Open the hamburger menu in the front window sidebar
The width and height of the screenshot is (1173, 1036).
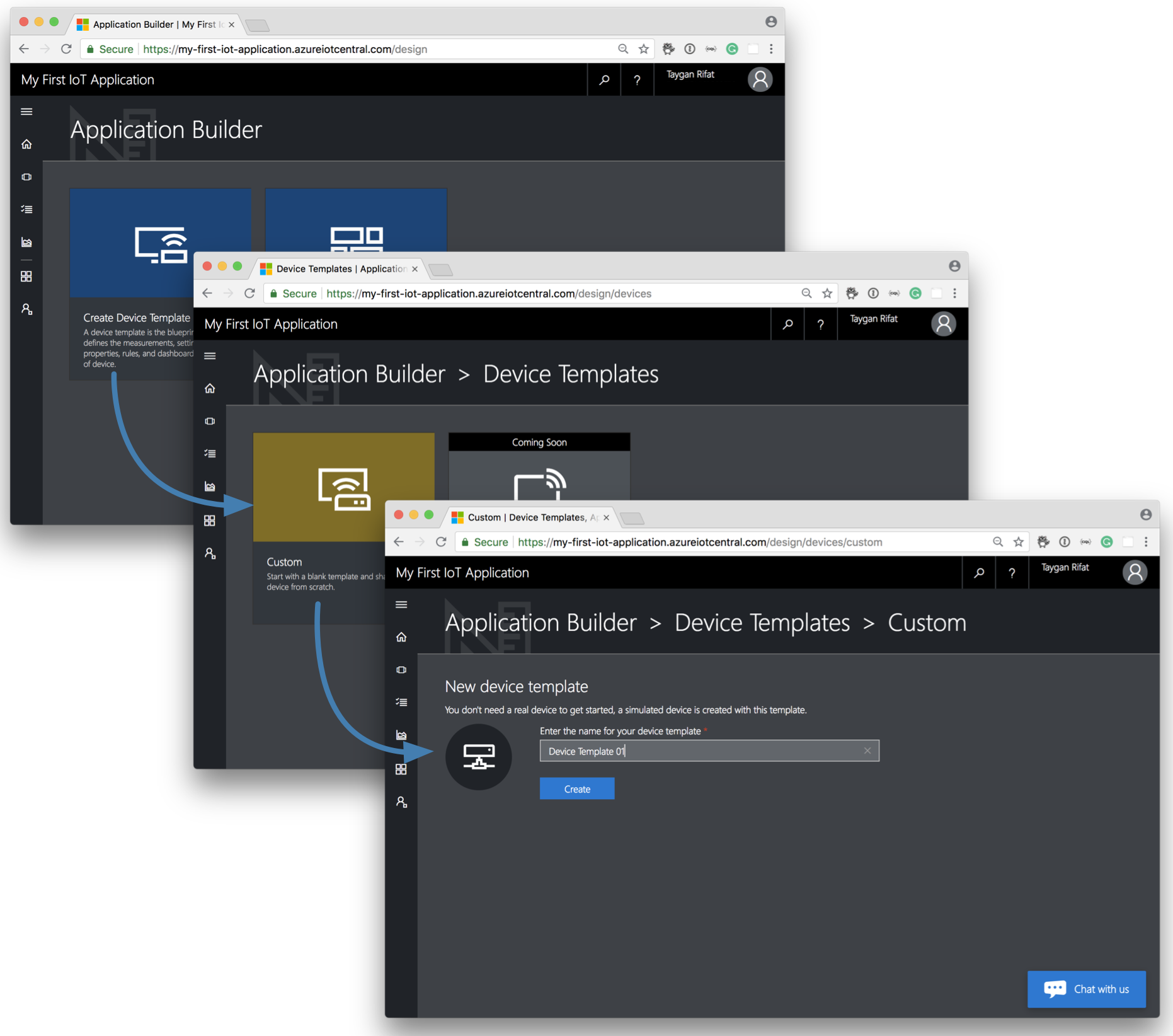[x=401, y=604]
